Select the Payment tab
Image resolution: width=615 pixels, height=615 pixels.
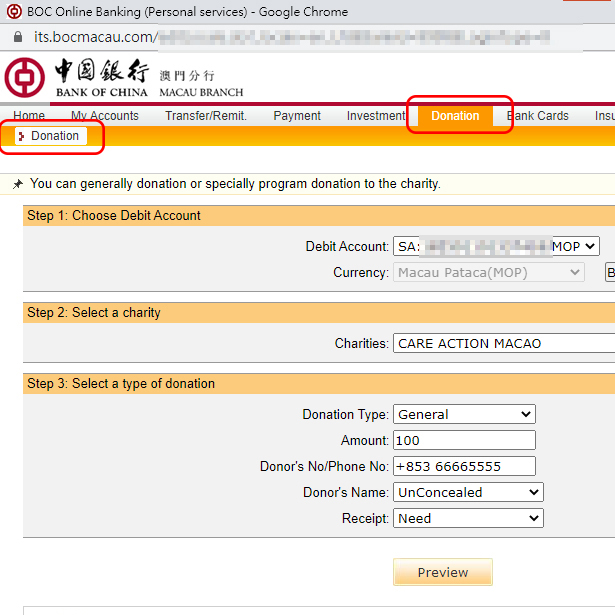[297, 116]
